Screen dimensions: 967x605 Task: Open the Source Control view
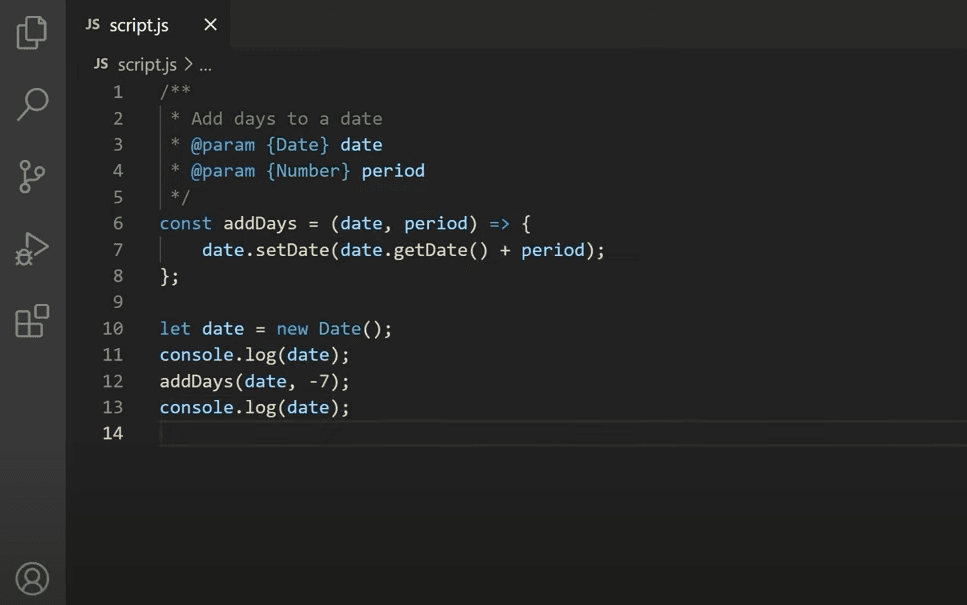point(32,177)
